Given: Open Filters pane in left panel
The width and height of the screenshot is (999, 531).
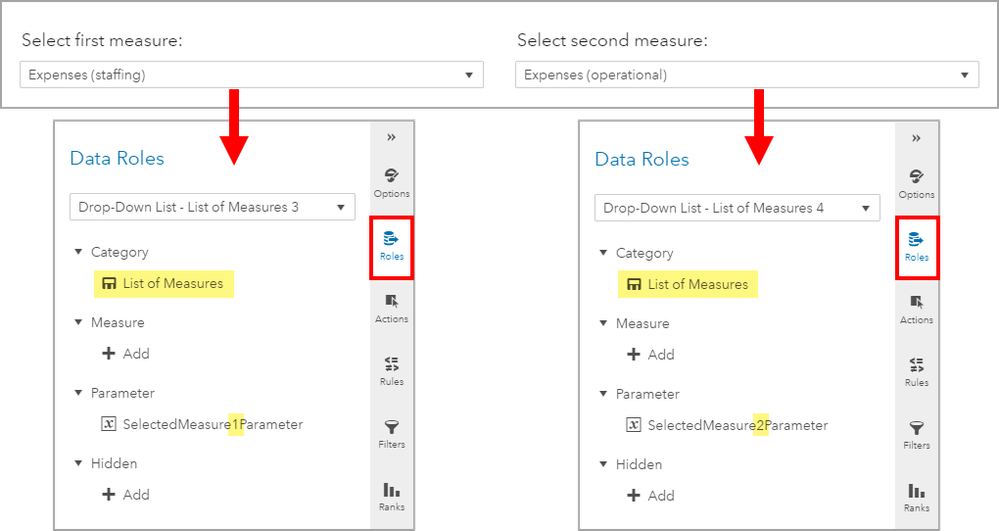Looking at the screenshot, I should pyautogui.click(x=391, y=432).
